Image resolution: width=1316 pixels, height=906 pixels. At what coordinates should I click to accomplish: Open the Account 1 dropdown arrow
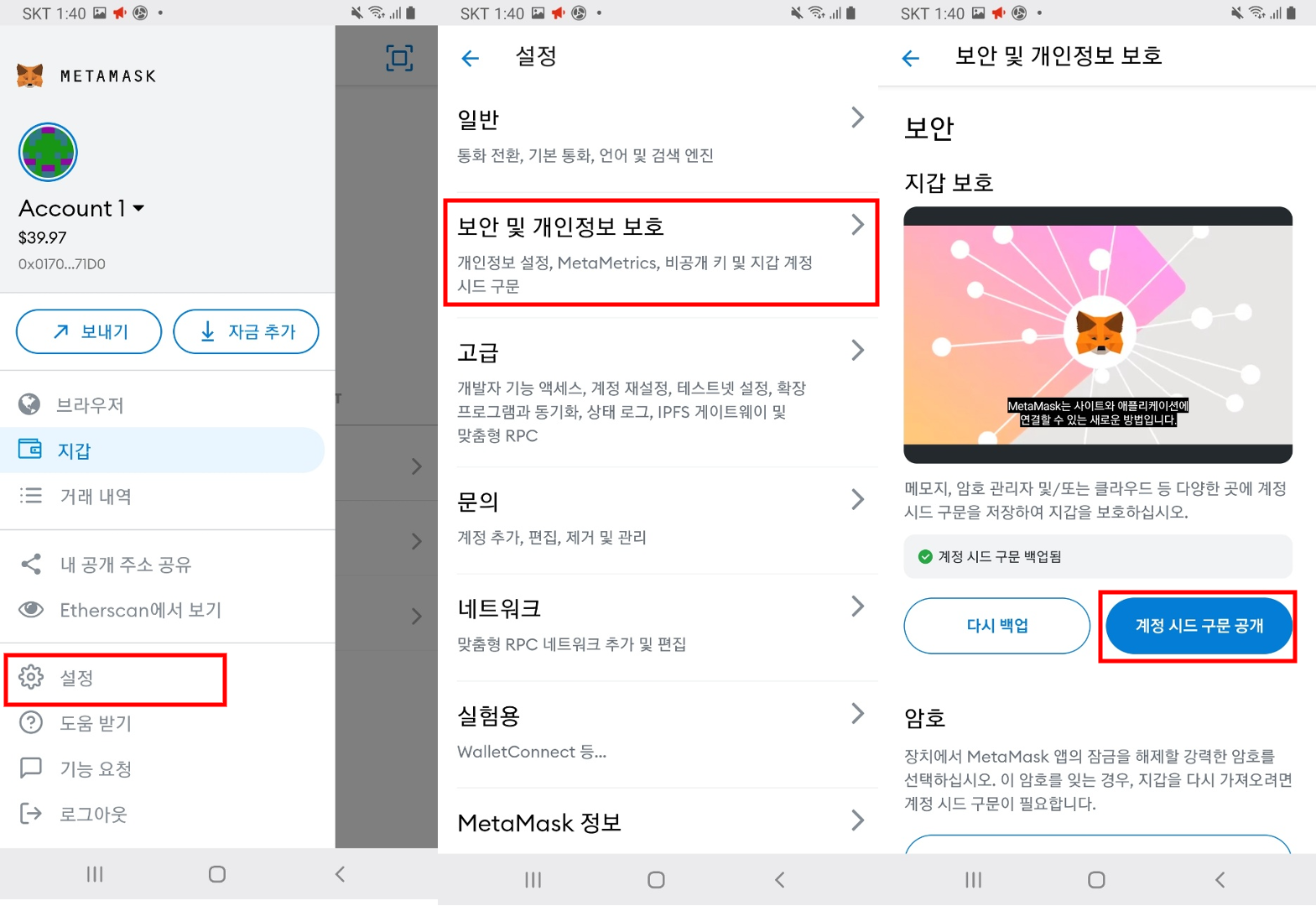pyautogui.click(x=138, y=208)
